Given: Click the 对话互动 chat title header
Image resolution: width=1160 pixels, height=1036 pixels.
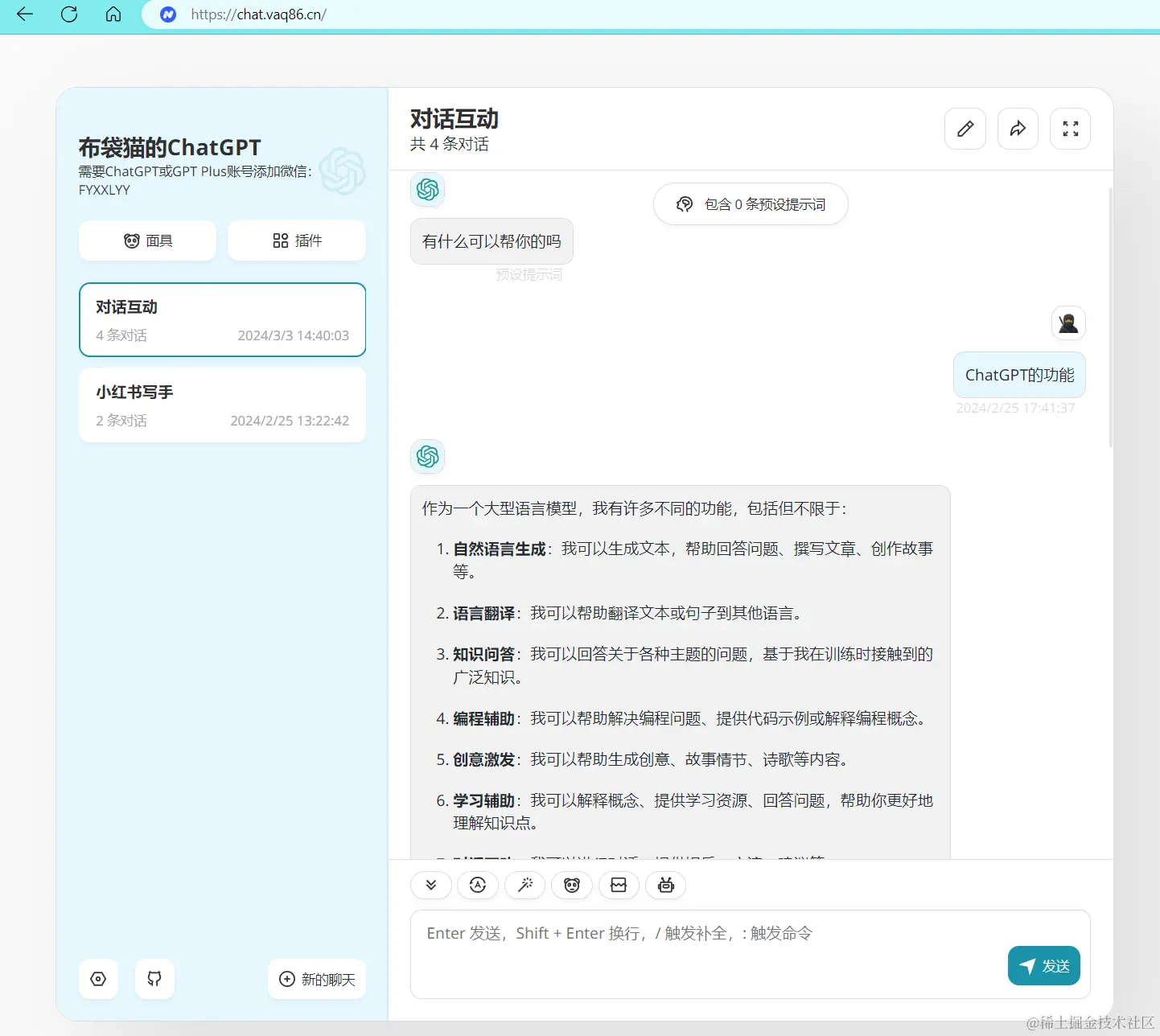Looking at the screenshot, I should tap(455, 119).
